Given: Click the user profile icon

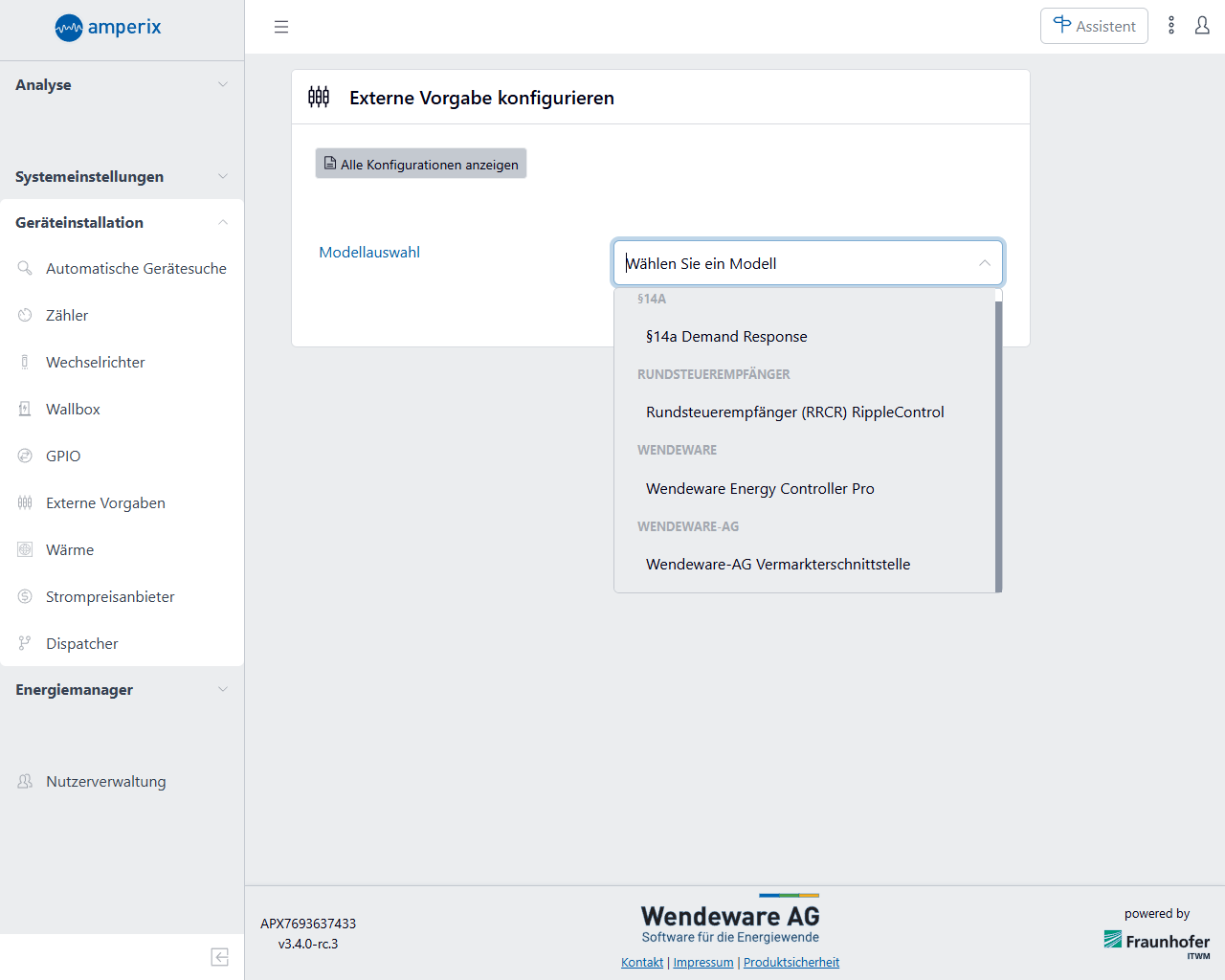Looking at the screenshot, I should pos(1202,26).
